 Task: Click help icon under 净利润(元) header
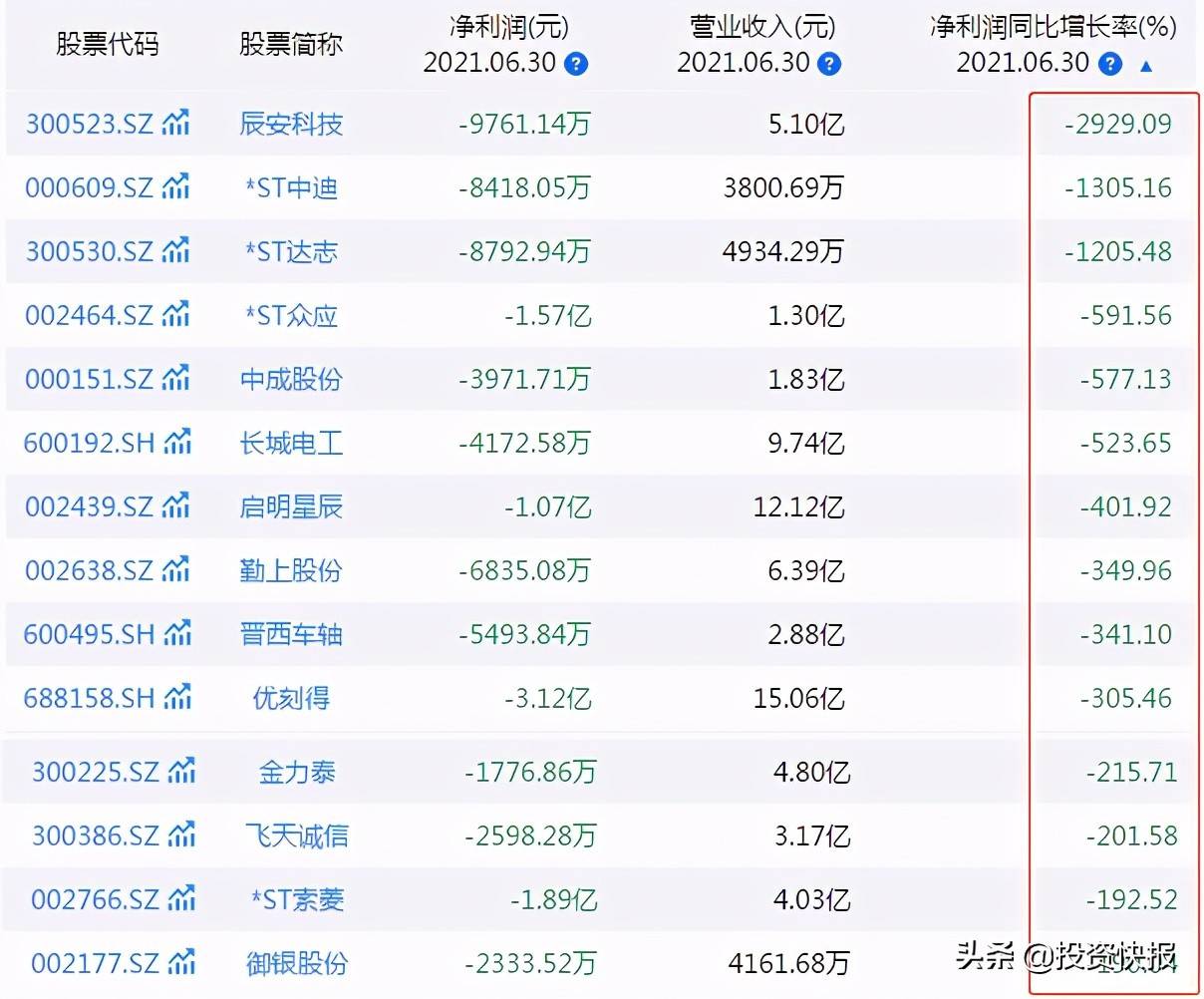(x=576, y=65)
